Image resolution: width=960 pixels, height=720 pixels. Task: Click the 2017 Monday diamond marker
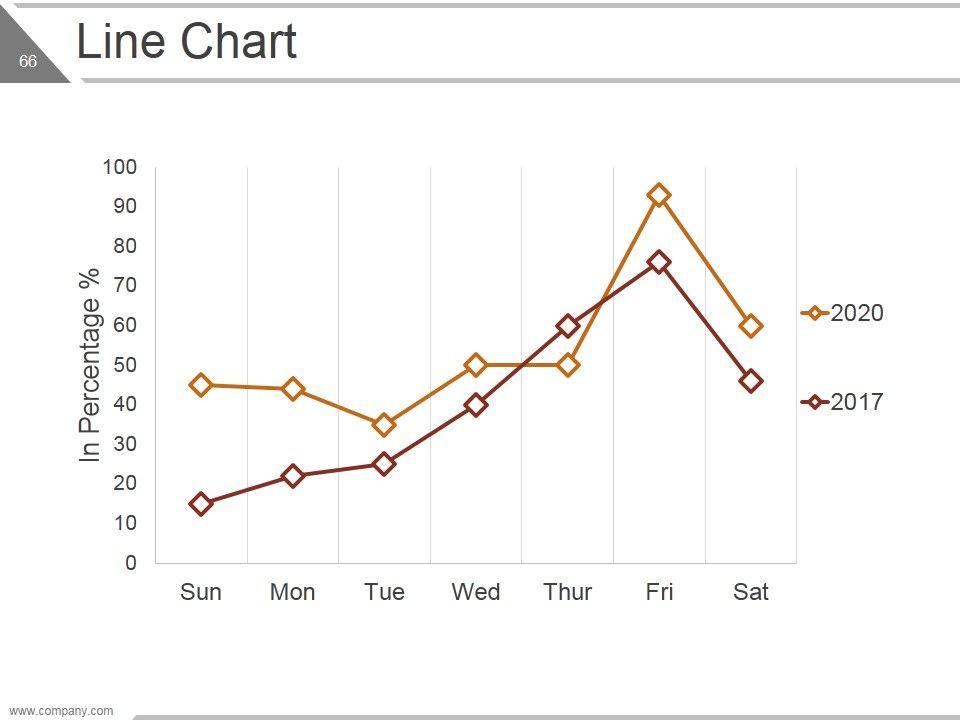293,476
